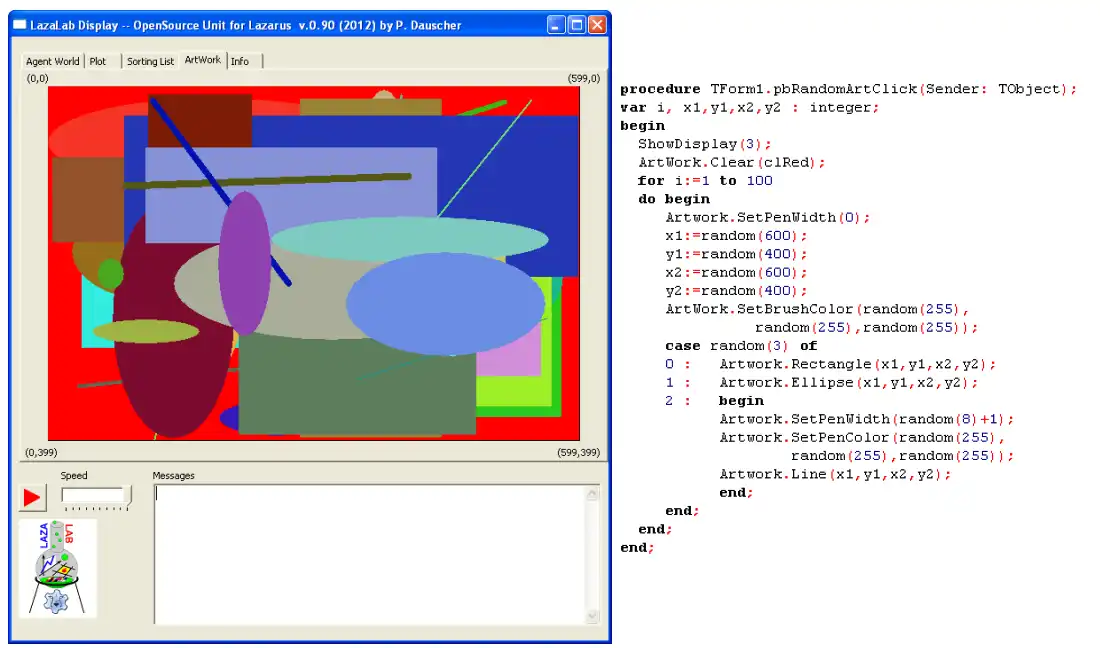Screen dimensions: 1100x648
Task: Select the Sorting List tab
Action: (150, 61)
